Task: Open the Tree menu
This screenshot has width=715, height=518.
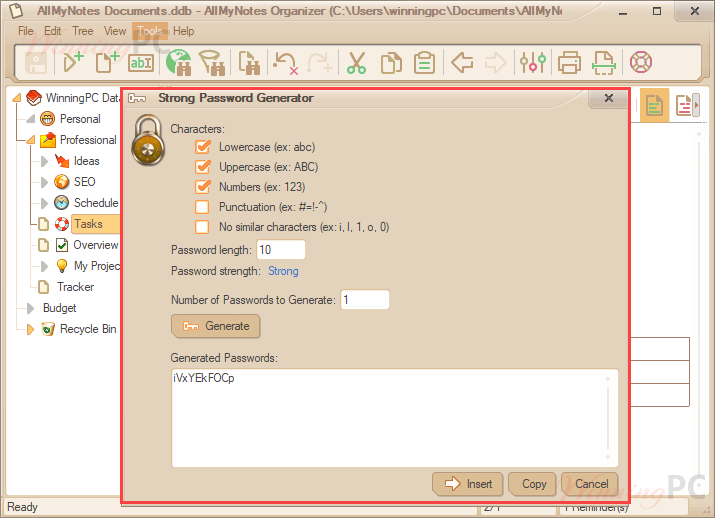Action: [83, 31]
